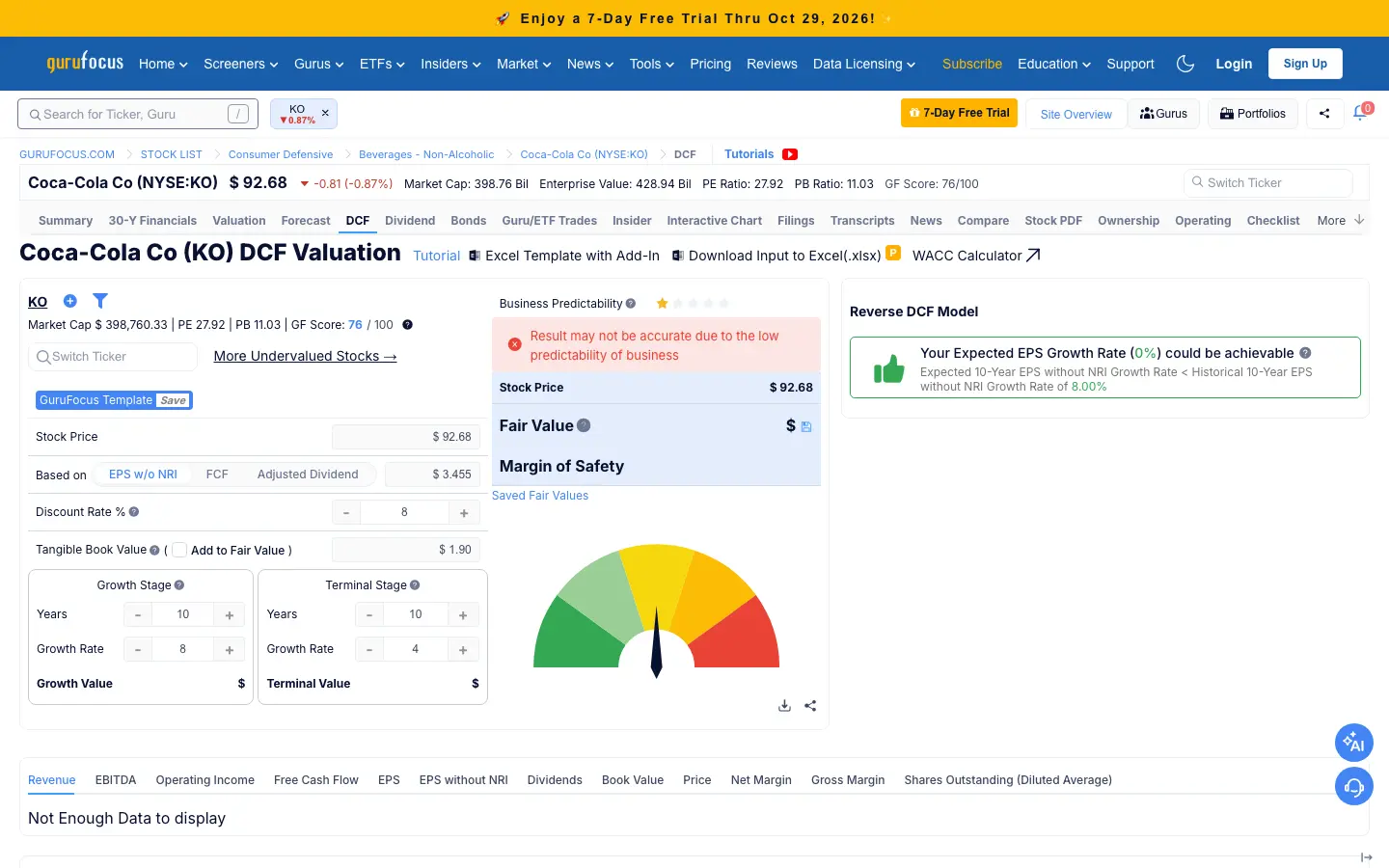Screen dimensions: 1389x868
Task: Click the gurufocus logo
Action: point(85,63)
